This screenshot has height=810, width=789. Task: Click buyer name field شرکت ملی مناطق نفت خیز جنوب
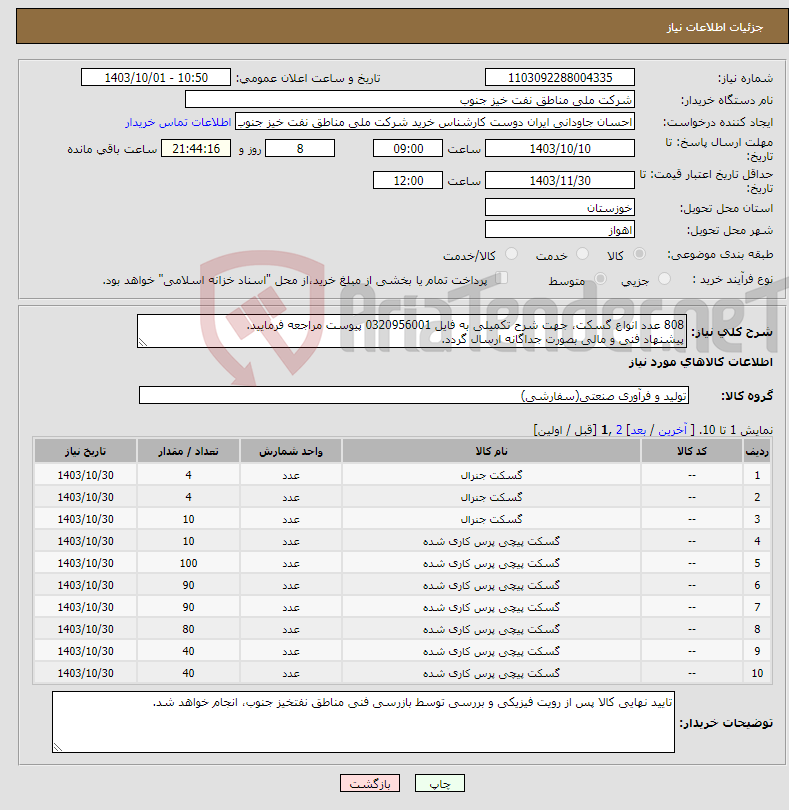click(x=410, y=100)
